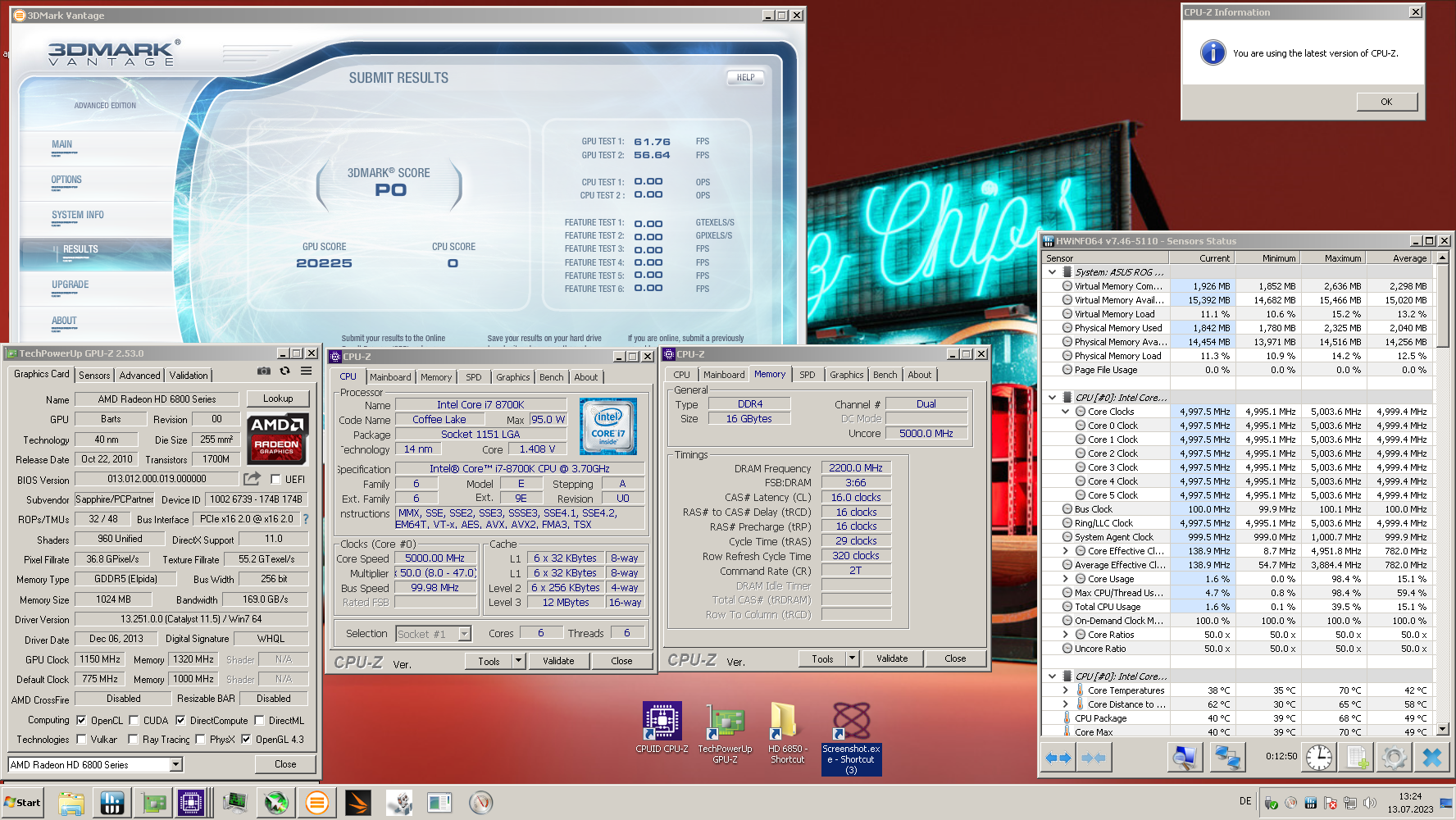This screenshot has height=820, width=1456.
Task: Click HWiNFO clock reset timer icon
Action: point(1319,758)
